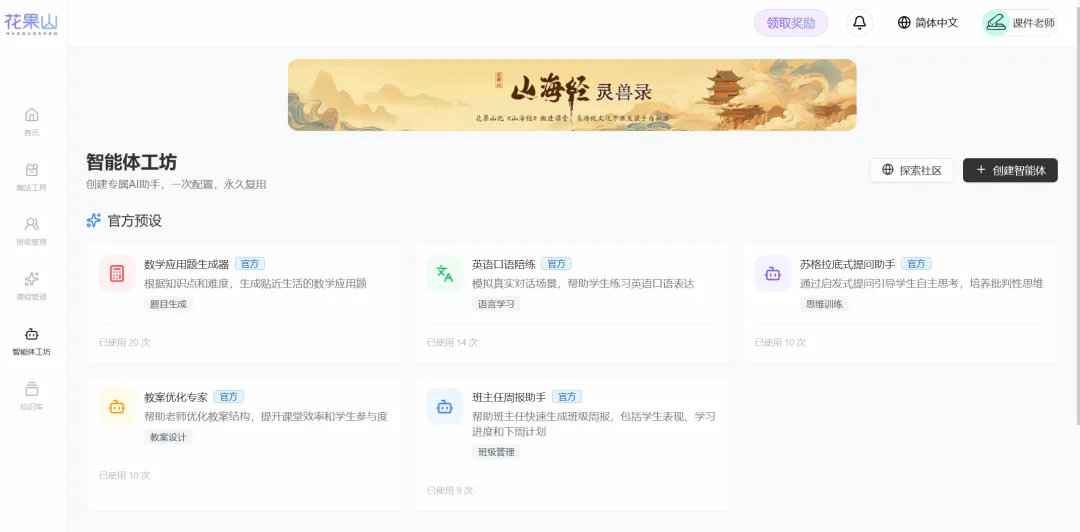Open 知识库 in the sidebar
This screenshot has height=532, width=1080.
click(32, 396)
